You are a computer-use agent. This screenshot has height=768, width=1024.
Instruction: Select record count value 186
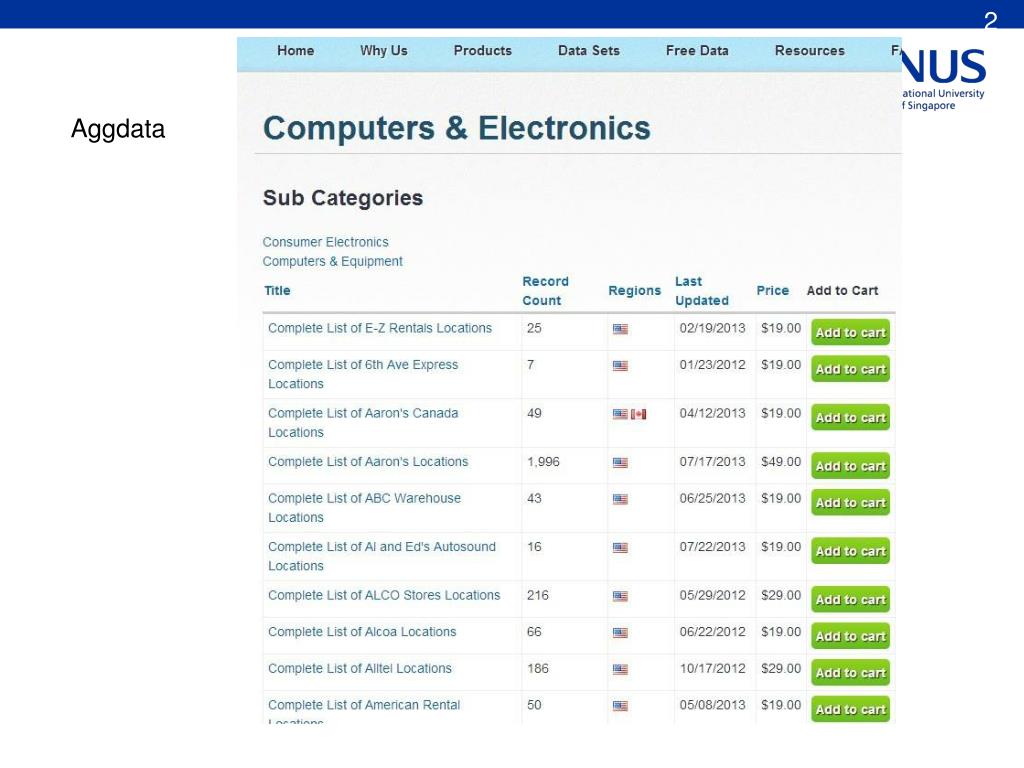coord(537,668)
